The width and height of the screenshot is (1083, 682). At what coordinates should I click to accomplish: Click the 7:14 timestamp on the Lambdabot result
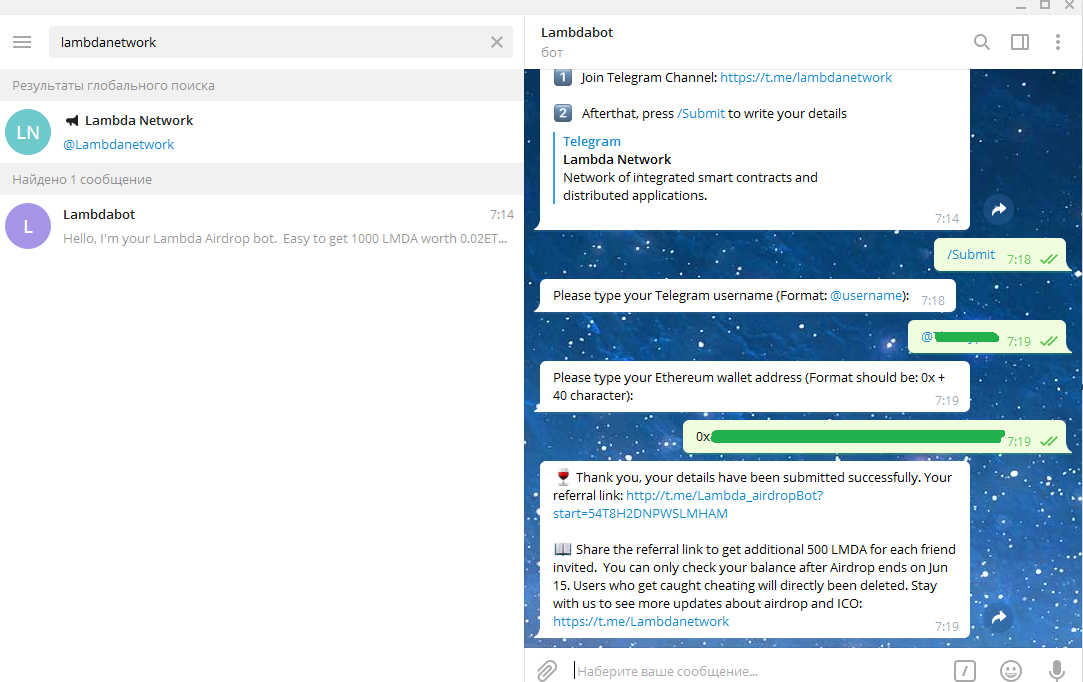502,215
